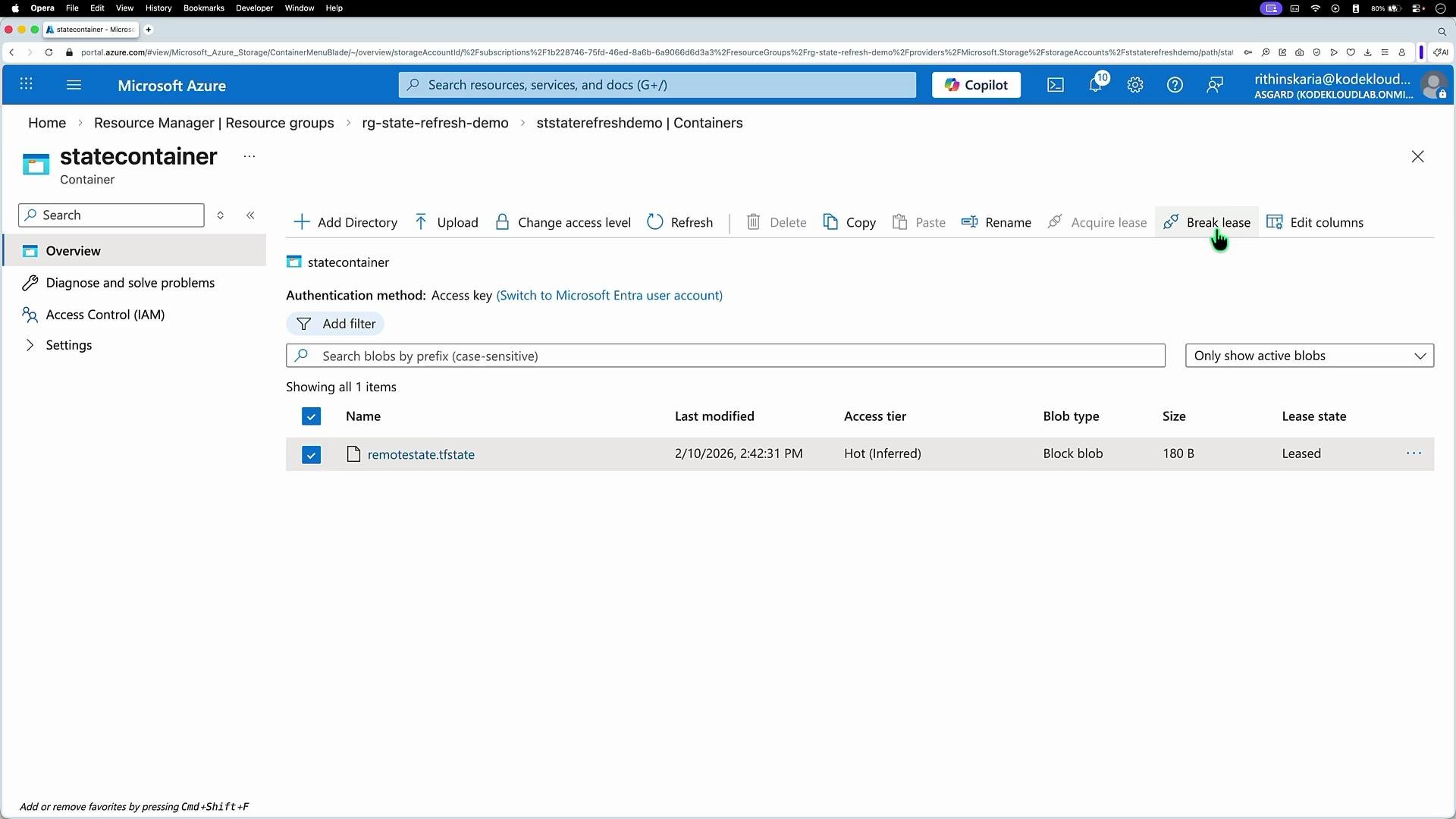Go to Home breadcrumb
Viewport: 1456px width, 819px height.
tap(47, 123)
